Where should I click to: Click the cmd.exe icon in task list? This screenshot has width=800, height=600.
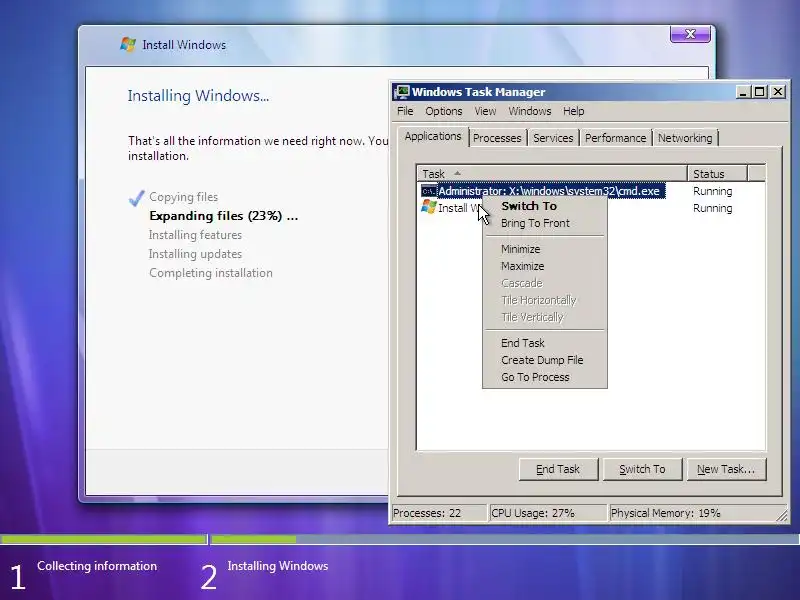[429, 191]
